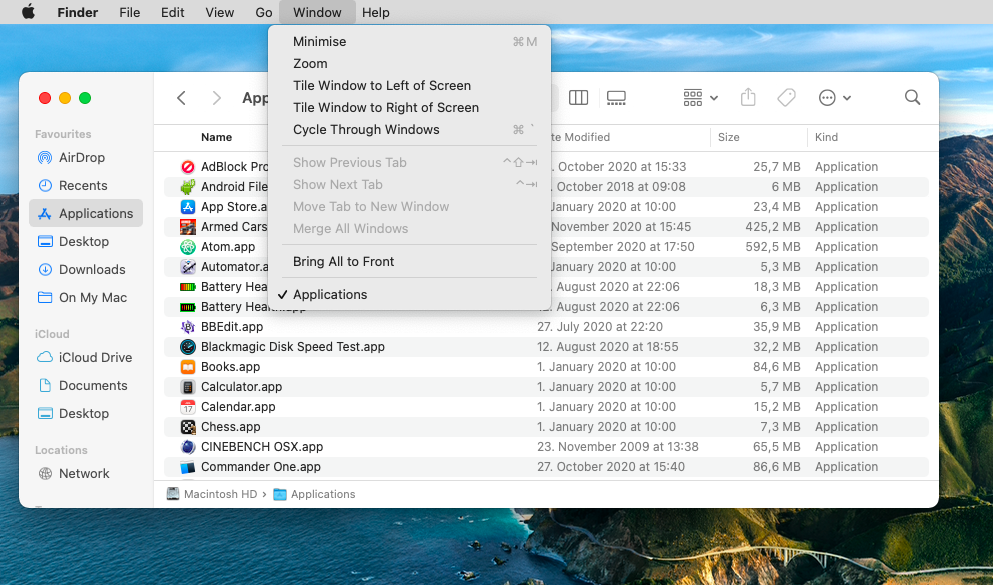Image resolution: width=993 pixels, height=585 pixels.
Task: Select Tile Window to Right of Screen
Action: pos(409,108)
